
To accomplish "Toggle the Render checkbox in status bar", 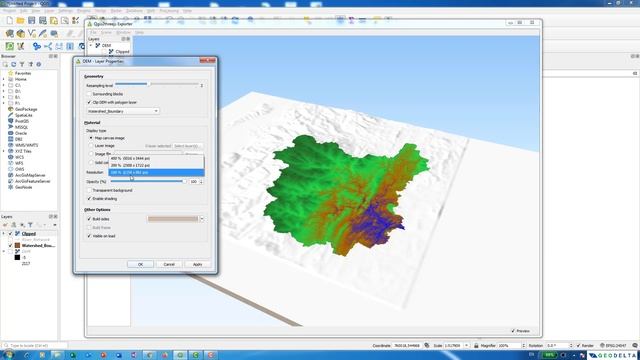I will 578,345.
